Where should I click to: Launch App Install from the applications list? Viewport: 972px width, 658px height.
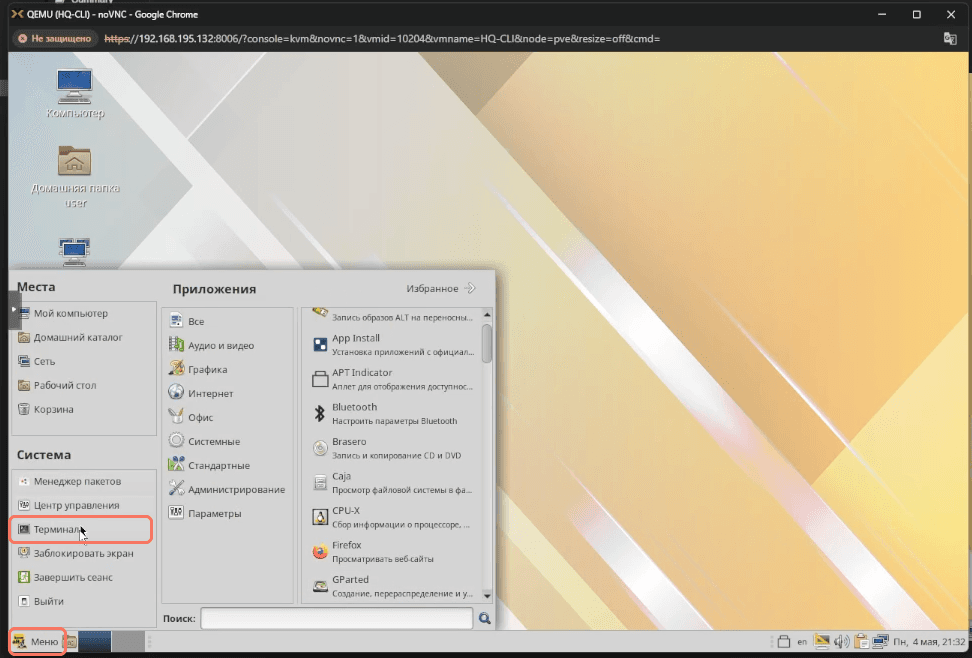click(x=392, y=344)
